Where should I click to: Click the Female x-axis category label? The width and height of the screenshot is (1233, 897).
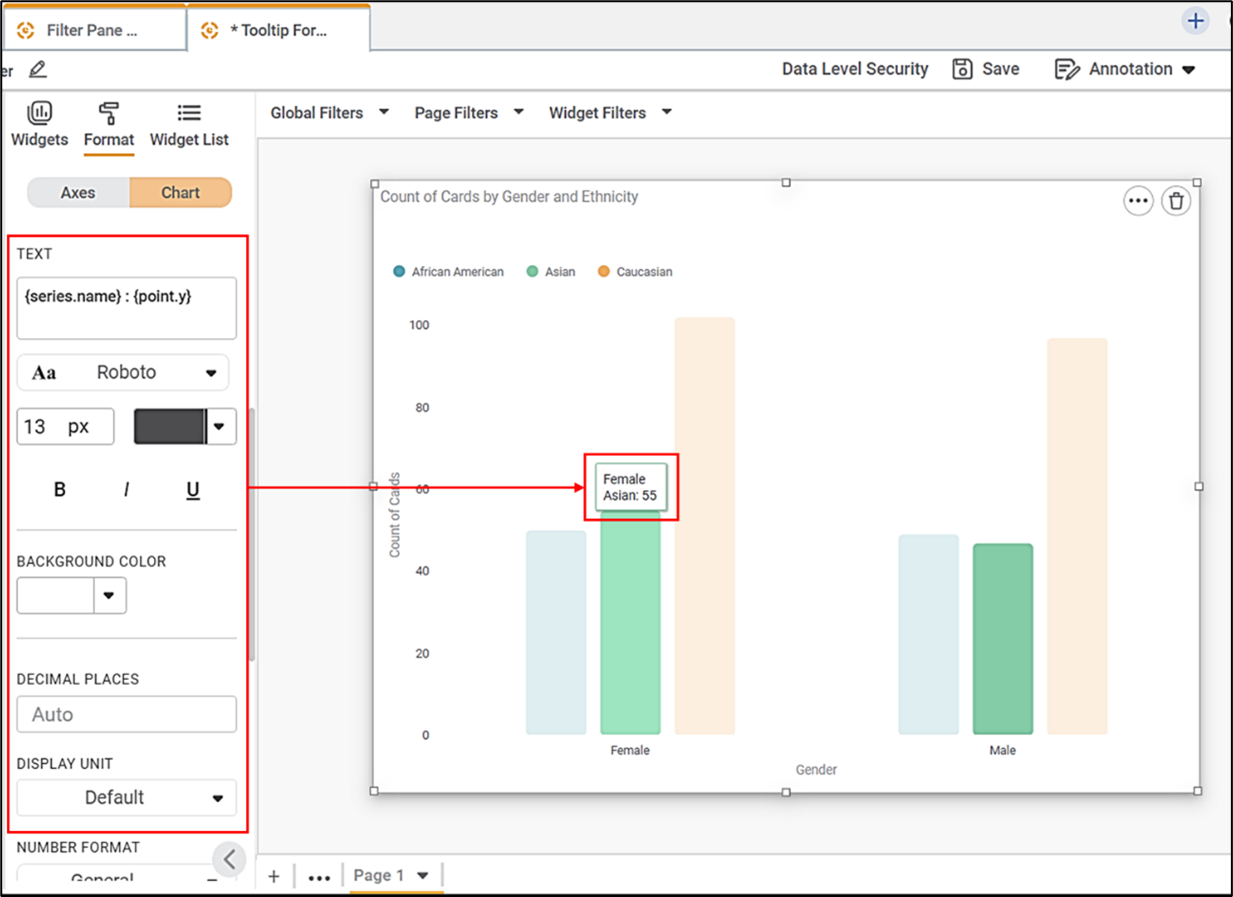coord(630,750)
